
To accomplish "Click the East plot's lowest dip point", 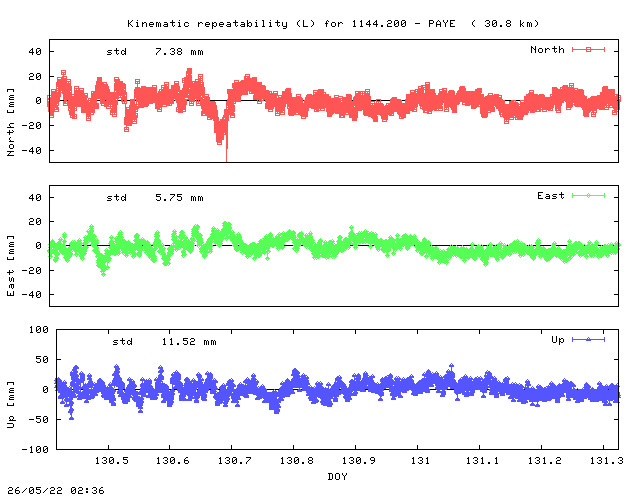I will tap(103, 274).
